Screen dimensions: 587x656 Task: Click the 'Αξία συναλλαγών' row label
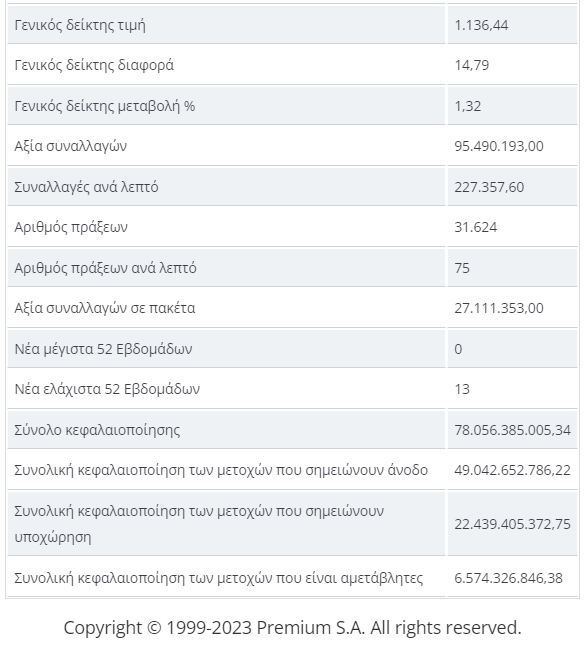[70, 146]
